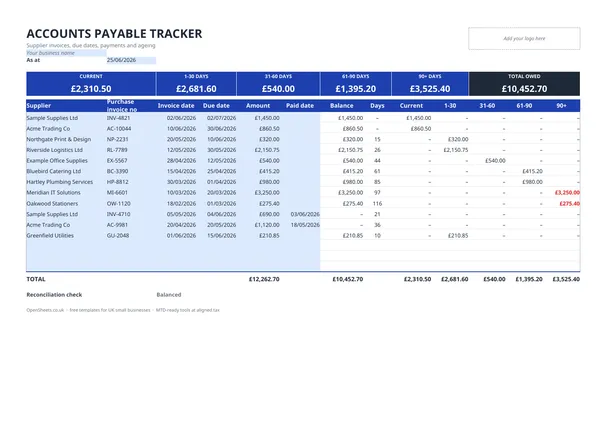Screen dimensions: 600x424
Task: Click invoice number BC-3390
Action: coord(117,171)
